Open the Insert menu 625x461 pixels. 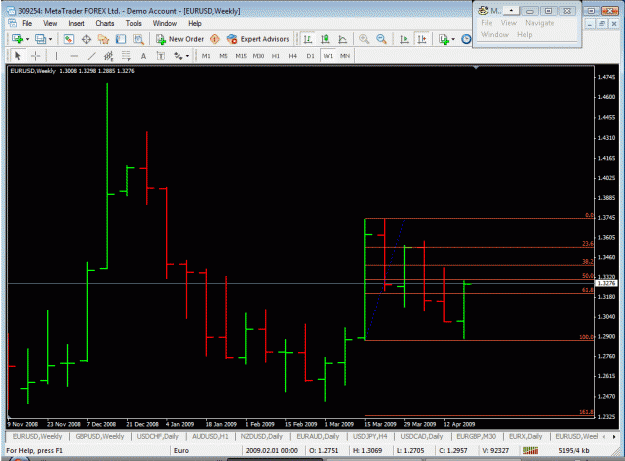pos(76,24)
